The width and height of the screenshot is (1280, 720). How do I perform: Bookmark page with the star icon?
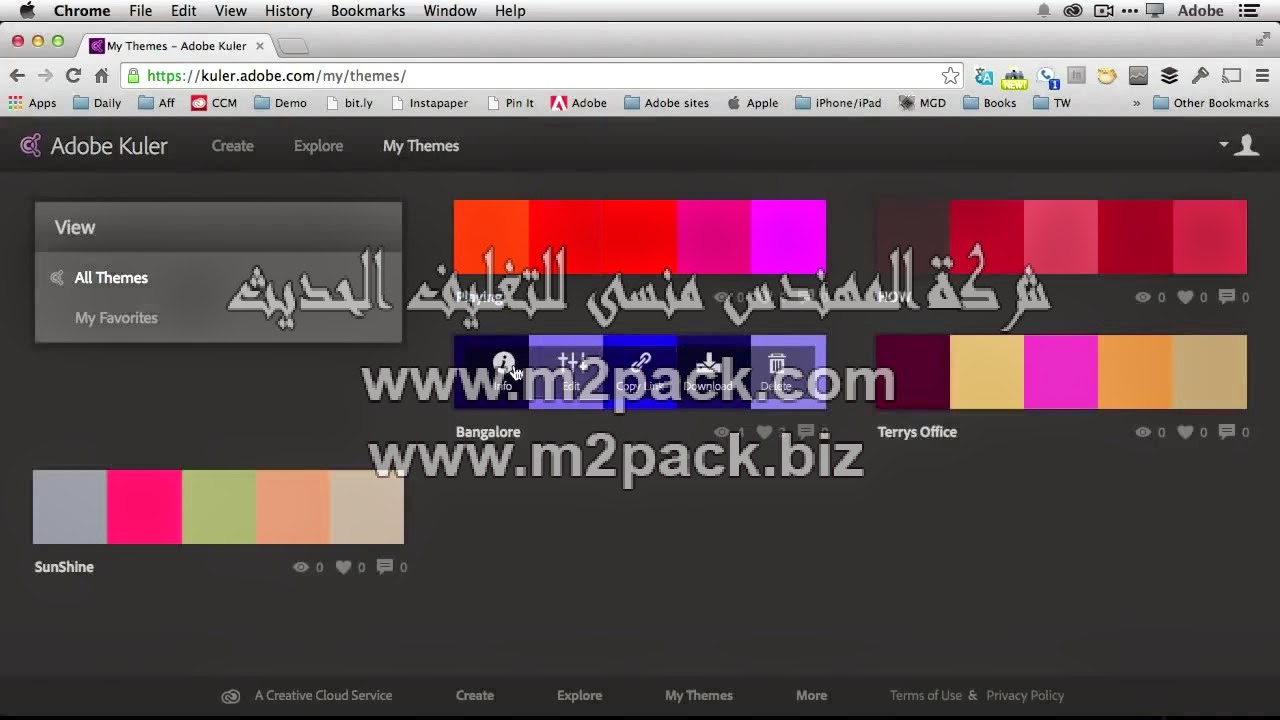point(950,76)
